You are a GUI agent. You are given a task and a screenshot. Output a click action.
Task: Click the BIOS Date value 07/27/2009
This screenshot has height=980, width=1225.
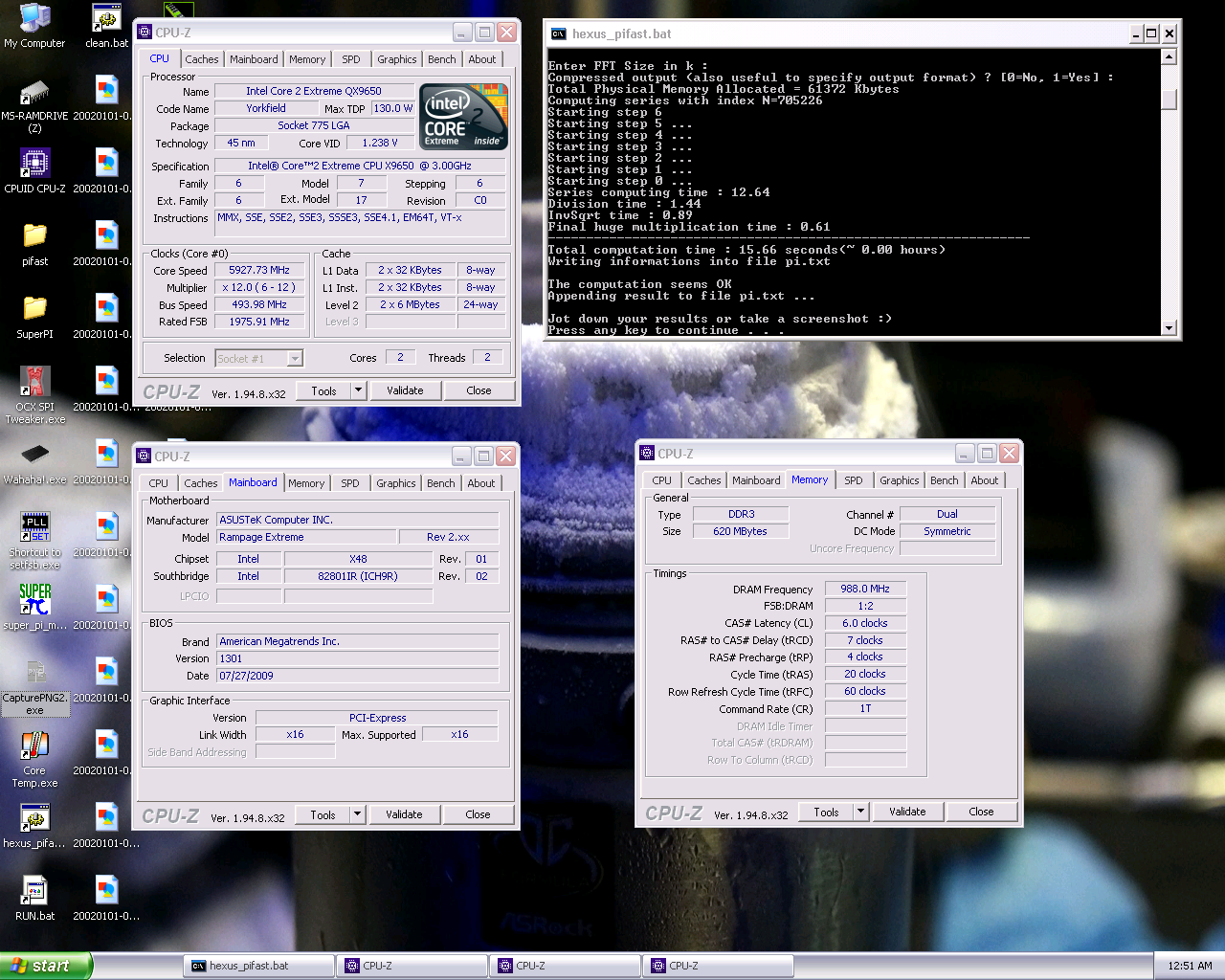click(358, 676)
